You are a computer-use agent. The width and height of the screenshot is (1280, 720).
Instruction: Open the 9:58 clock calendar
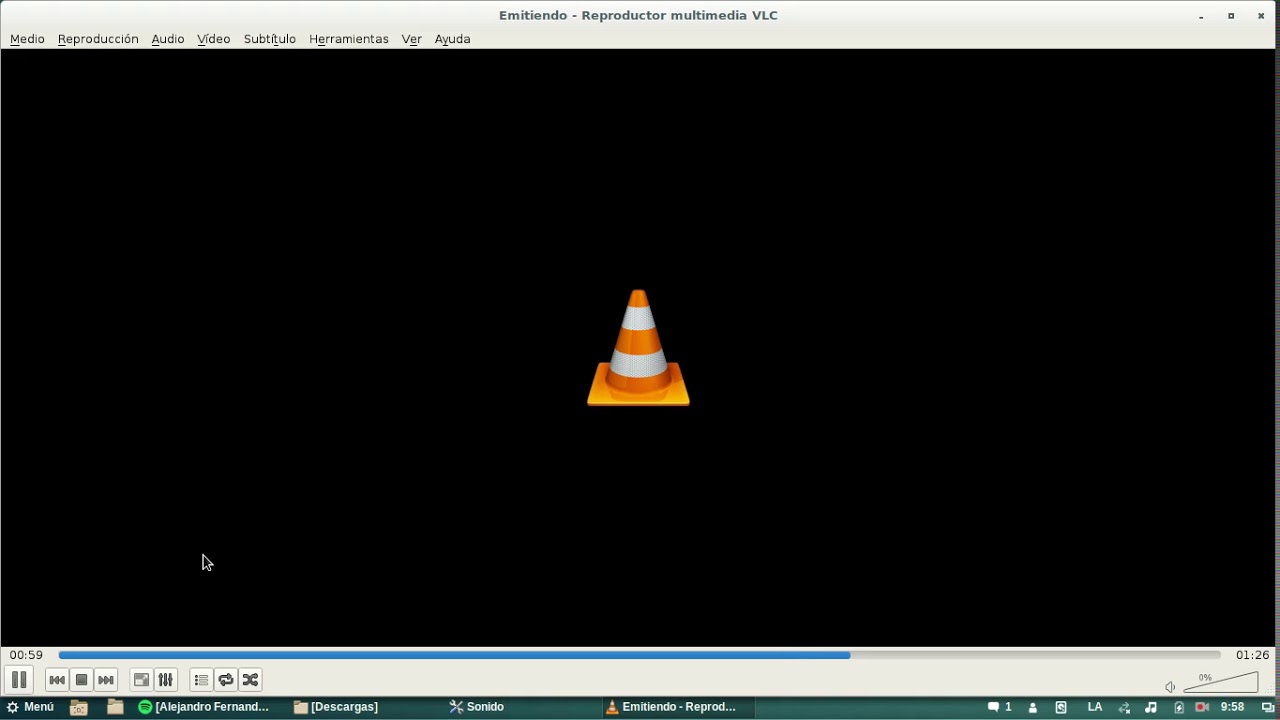[x=1232, y=707]
